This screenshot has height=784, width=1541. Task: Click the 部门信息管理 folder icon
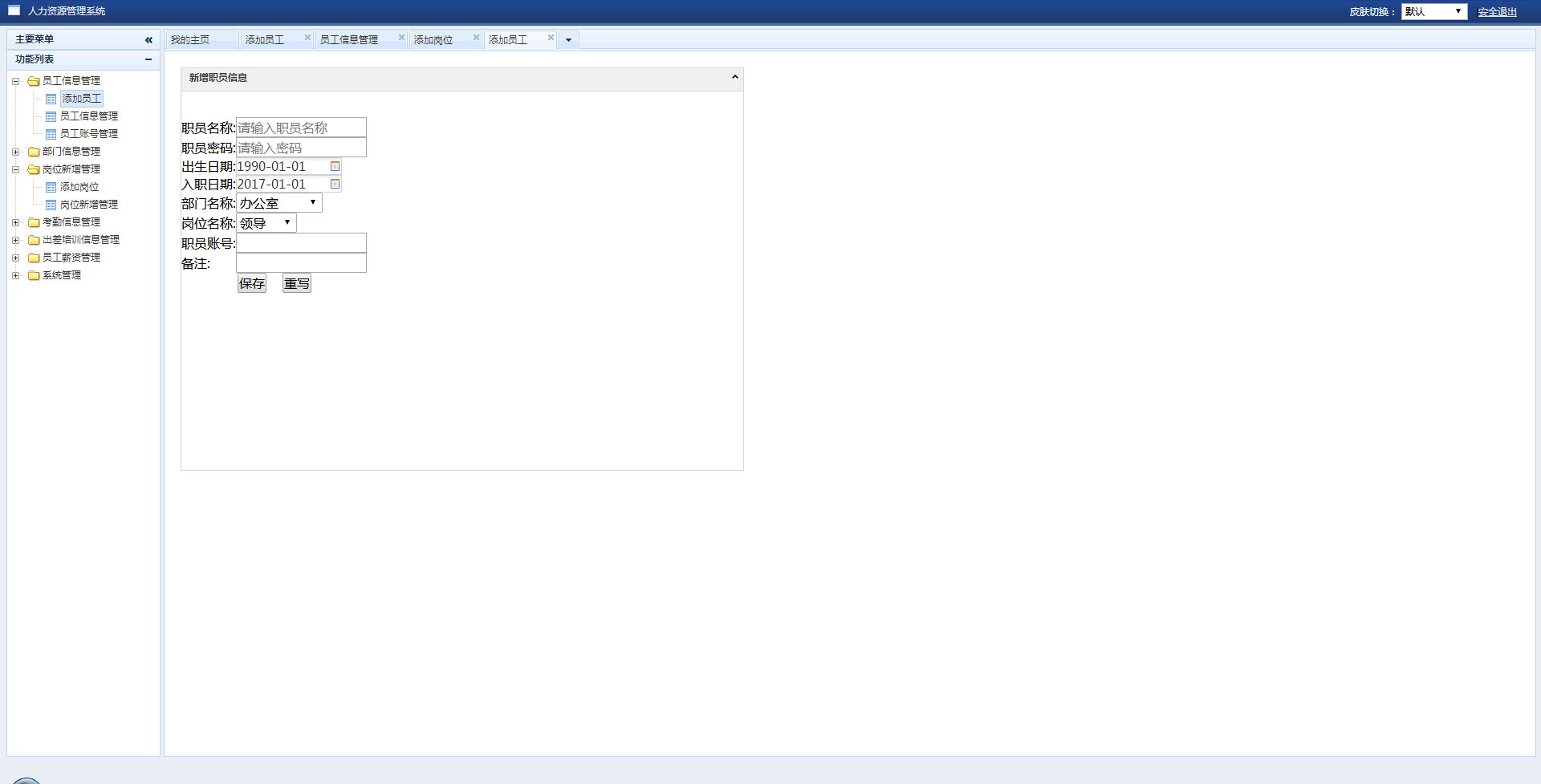tap(34, 152)
